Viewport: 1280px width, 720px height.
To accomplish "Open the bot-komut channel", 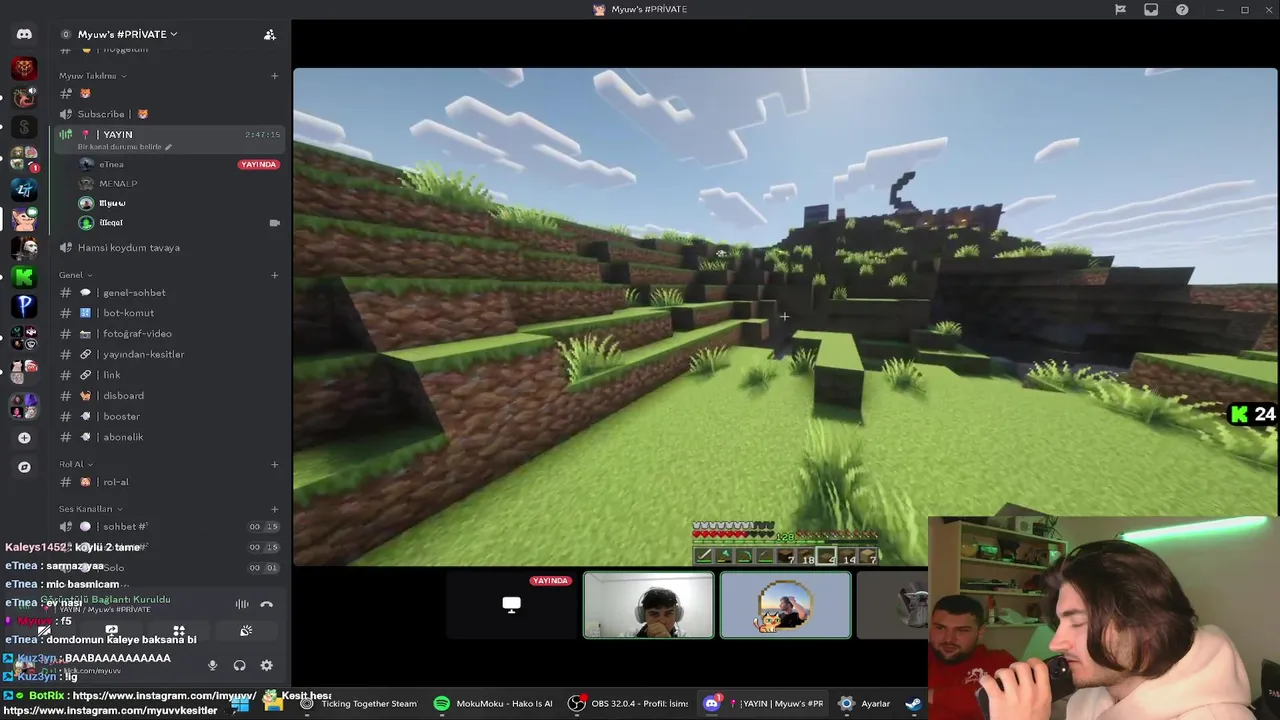I will pyautogui.click(x=169, y=313).
